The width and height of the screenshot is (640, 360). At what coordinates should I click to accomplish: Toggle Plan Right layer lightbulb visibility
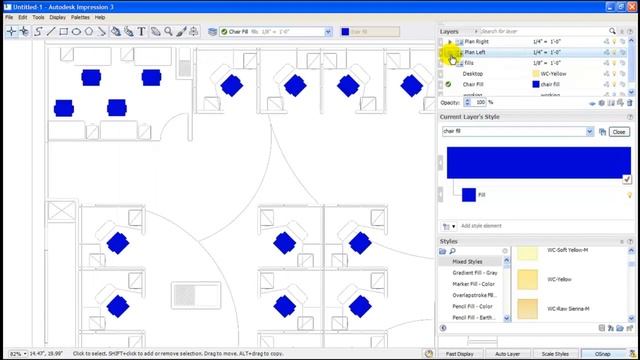614,42
